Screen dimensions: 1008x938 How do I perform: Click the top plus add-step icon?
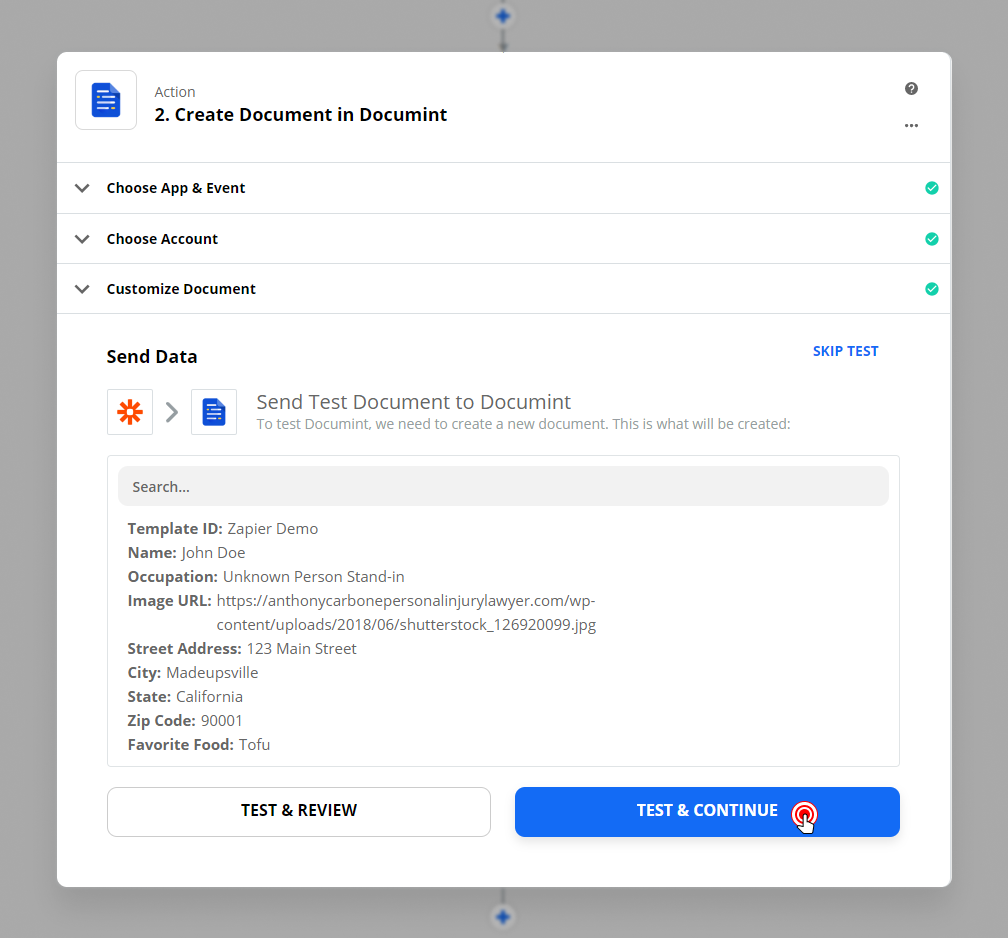[x=503, y=16]
